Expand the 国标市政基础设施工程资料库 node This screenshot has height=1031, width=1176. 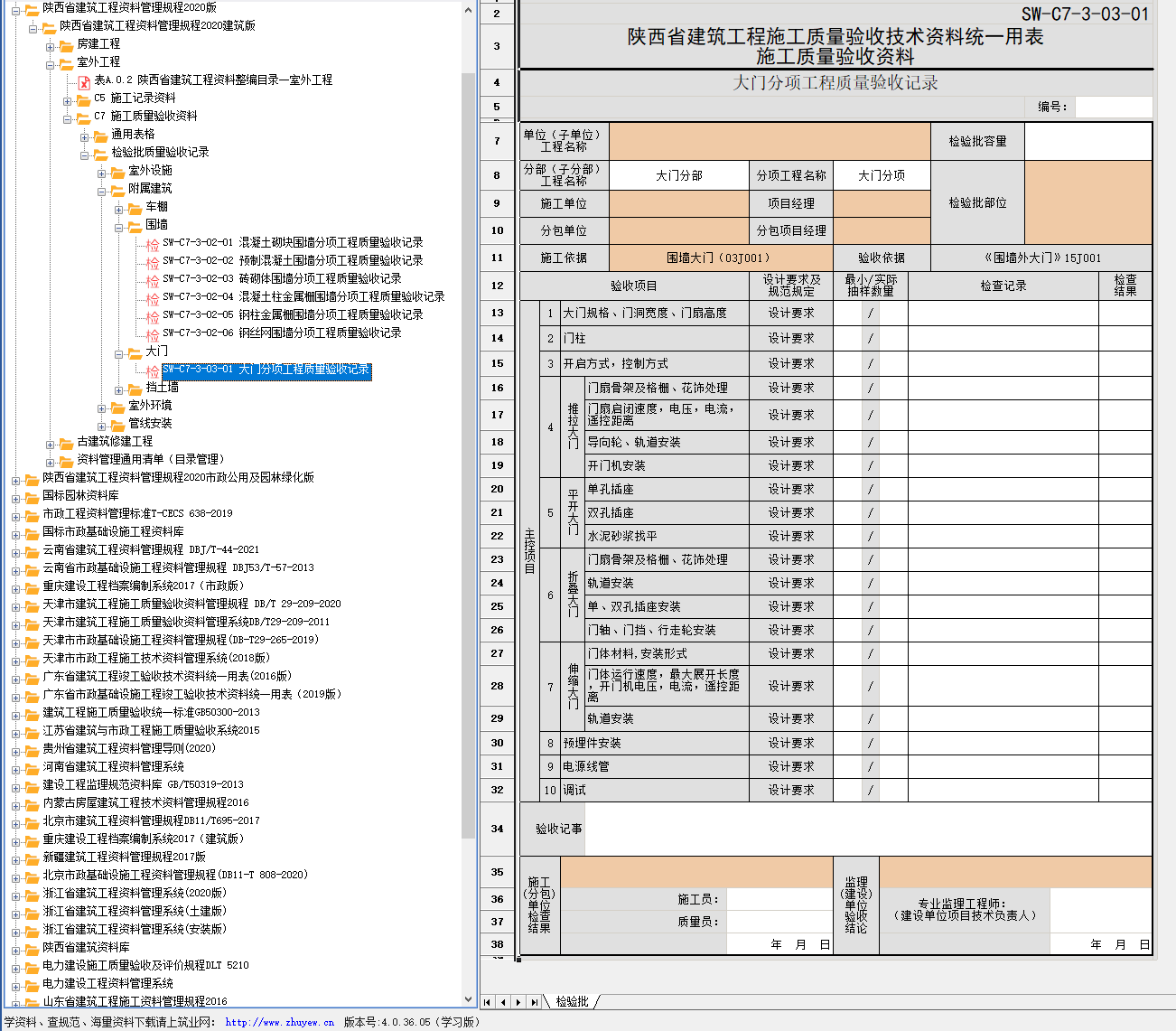(x=16, y=533)
